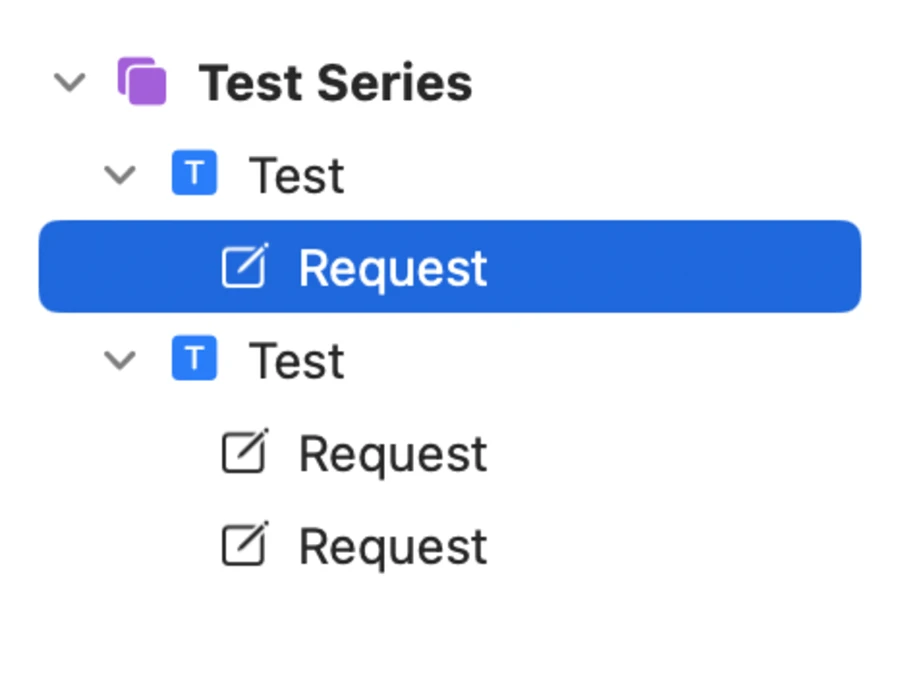The width and height of the screenshot is (900, 699).
Task: Collapse the Test Series group chevron
Action: pyautogui.click(x=69, y=81)
